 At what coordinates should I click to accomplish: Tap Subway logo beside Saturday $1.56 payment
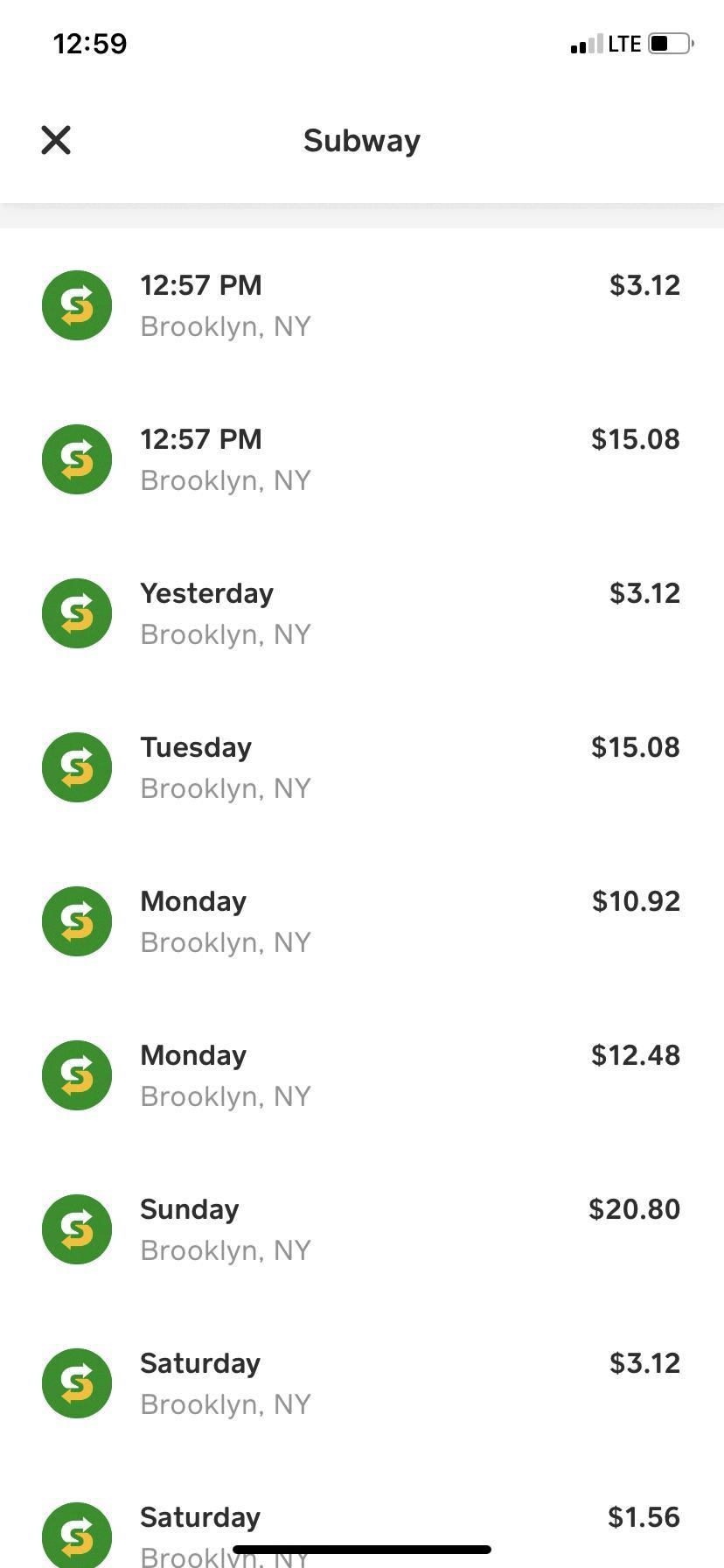coord(77,1536)
